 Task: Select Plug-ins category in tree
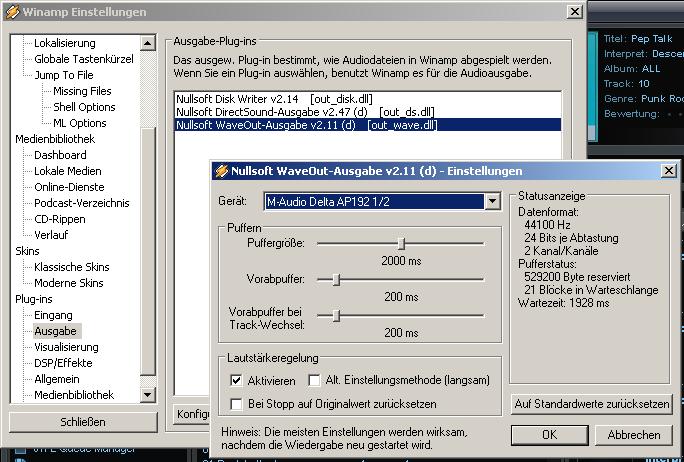click(34, 299)
